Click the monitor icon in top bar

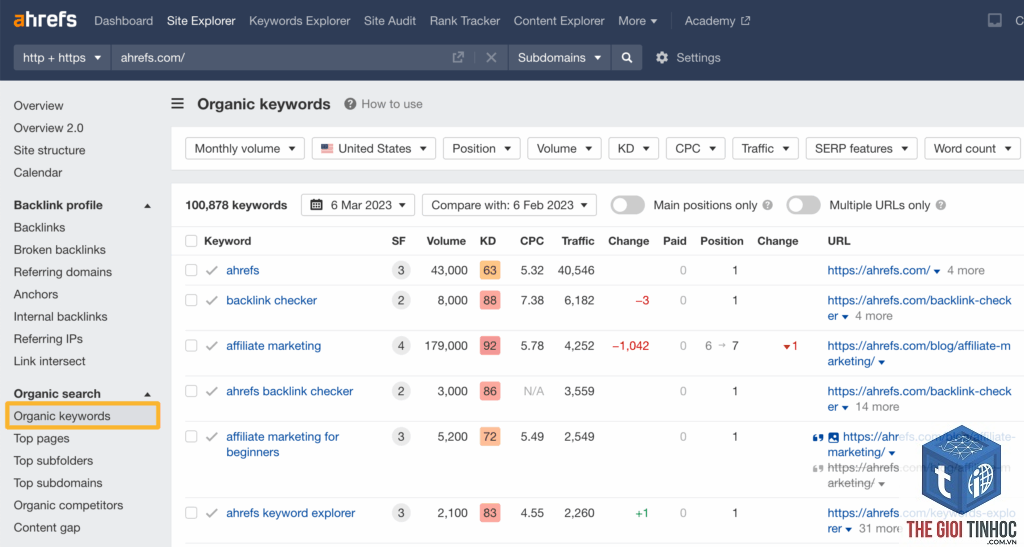pos(995,21)
